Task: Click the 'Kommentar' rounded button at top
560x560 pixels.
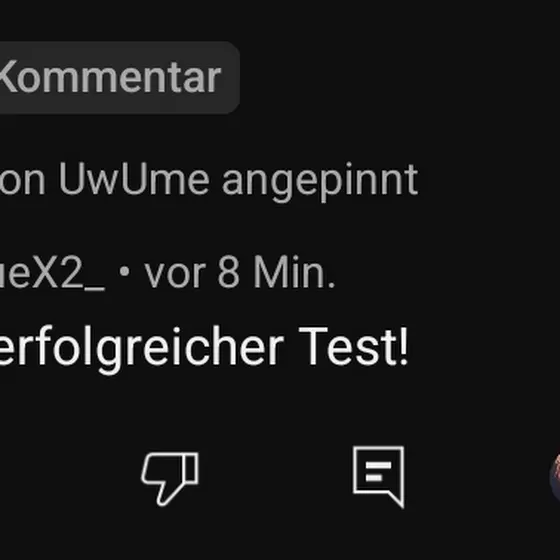Action: (119, 78)
